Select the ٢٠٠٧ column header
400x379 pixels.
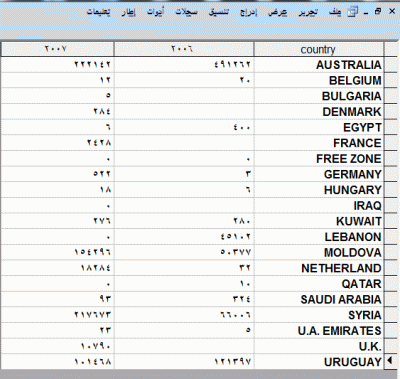(57, 49)
